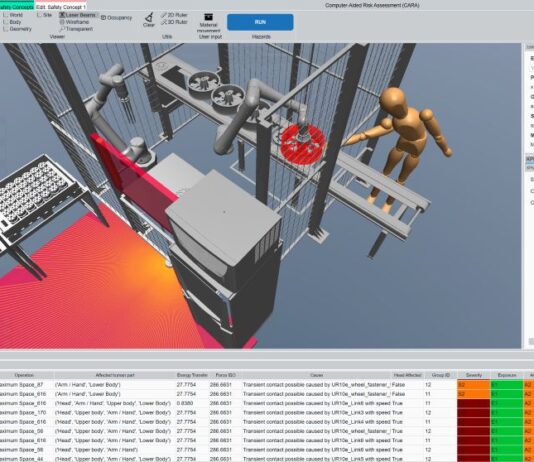534x462 pixels.
Task: Sort by Energy Transfer column header
Action: 192,375
